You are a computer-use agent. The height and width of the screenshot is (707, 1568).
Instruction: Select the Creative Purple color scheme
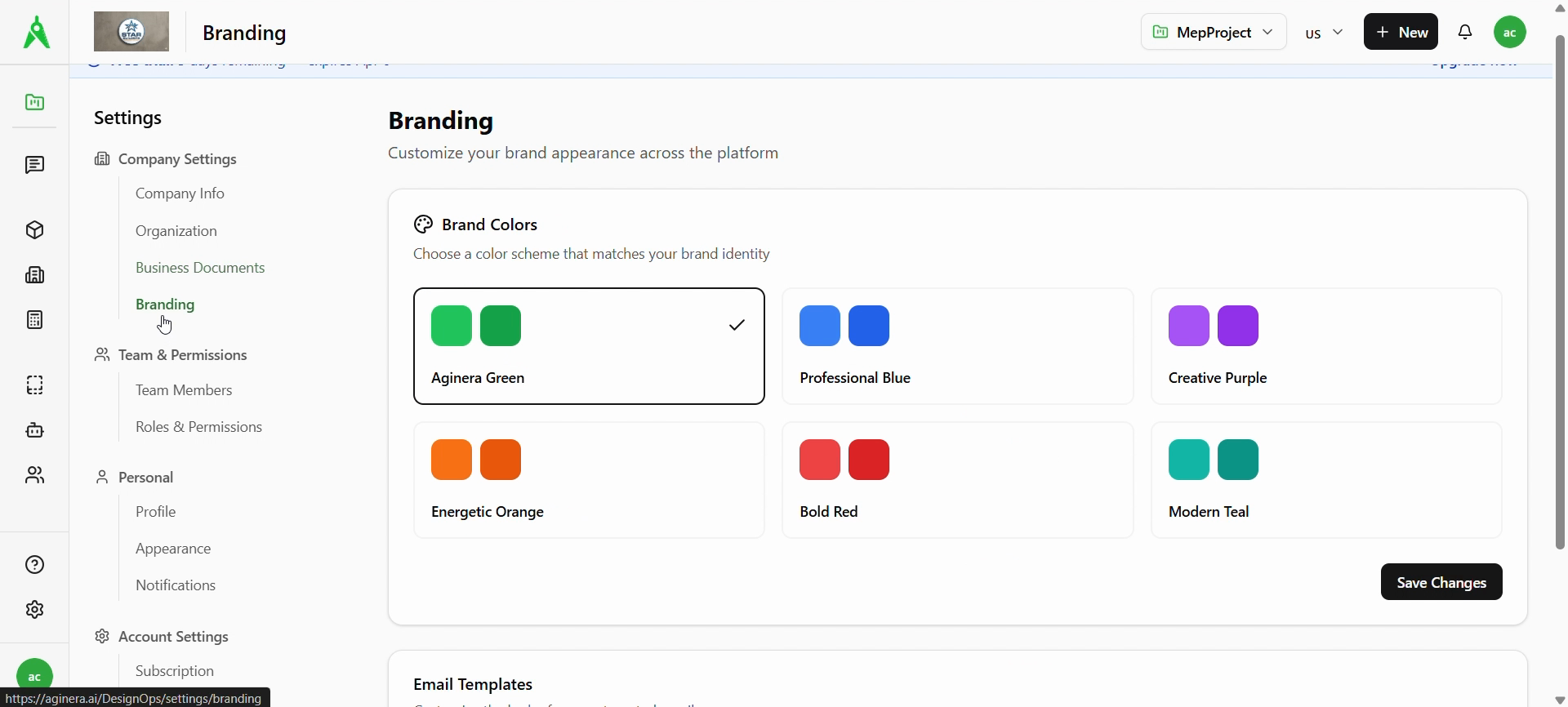point(1325,346)
